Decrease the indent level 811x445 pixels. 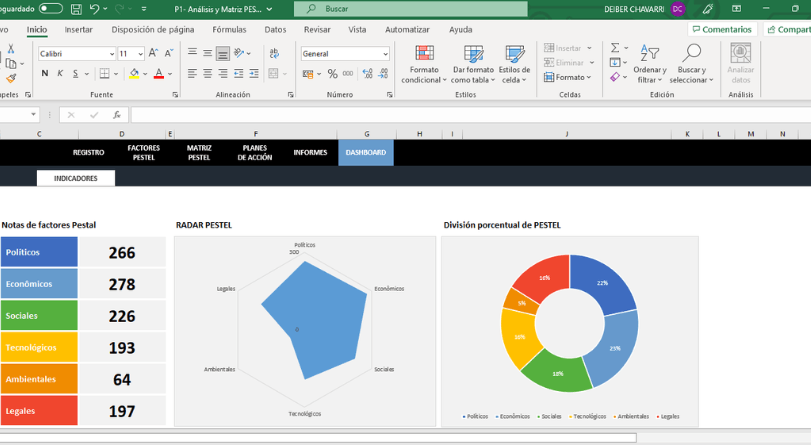click(x=238, y=73)
